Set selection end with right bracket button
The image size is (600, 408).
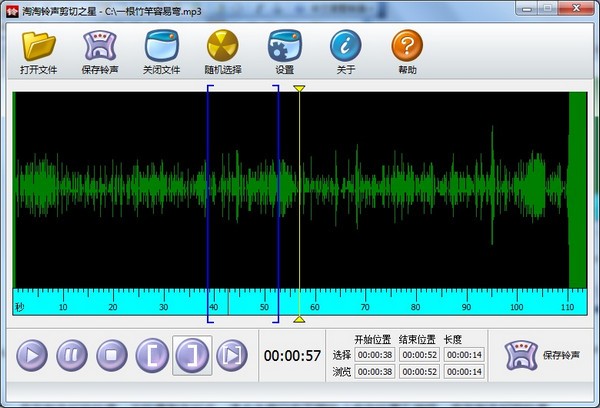pos(191,355)
